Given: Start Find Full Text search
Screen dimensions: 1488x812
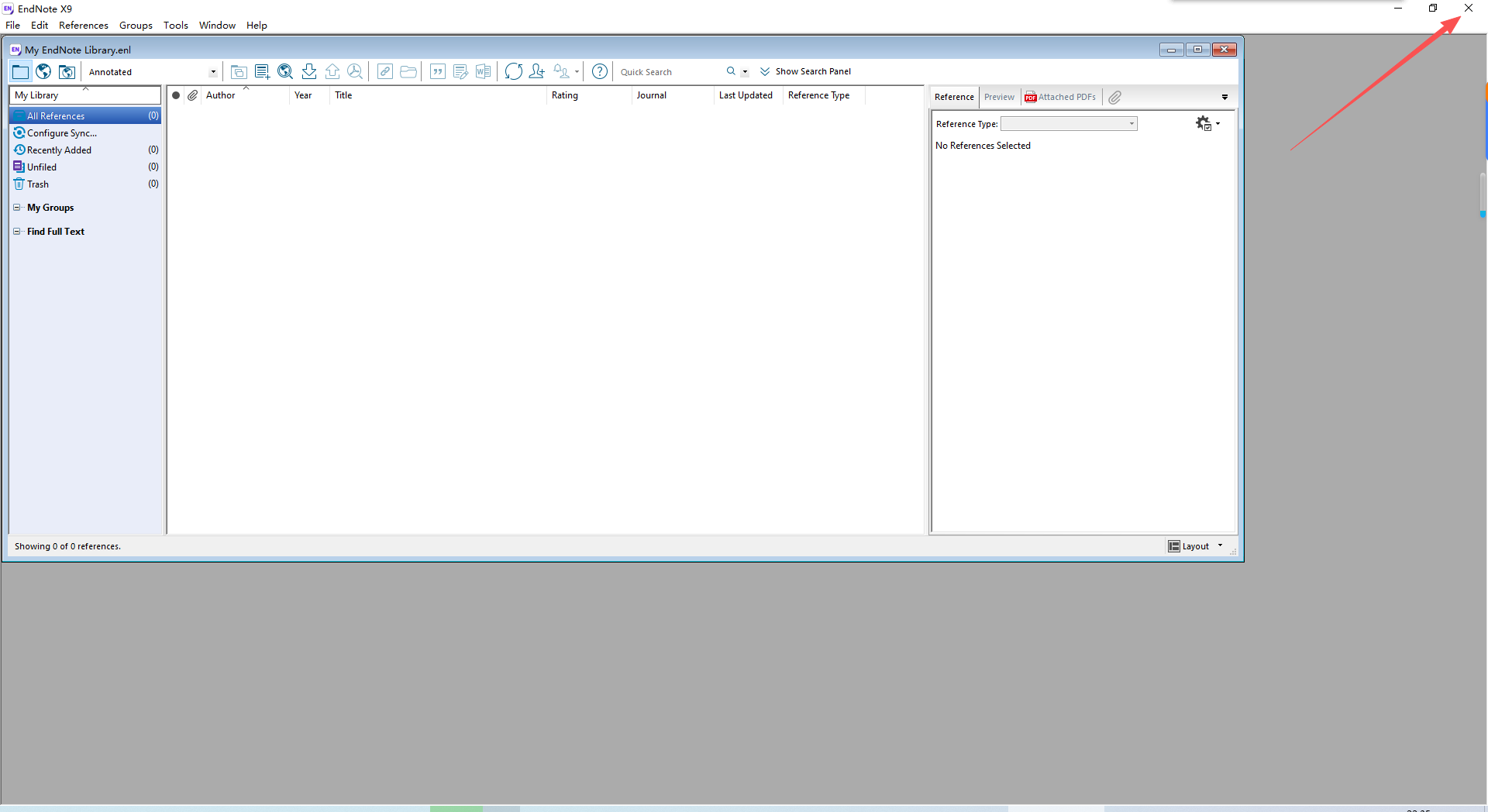Looking at the screenshot, I should pyautogui.click(x=355, y=71).
